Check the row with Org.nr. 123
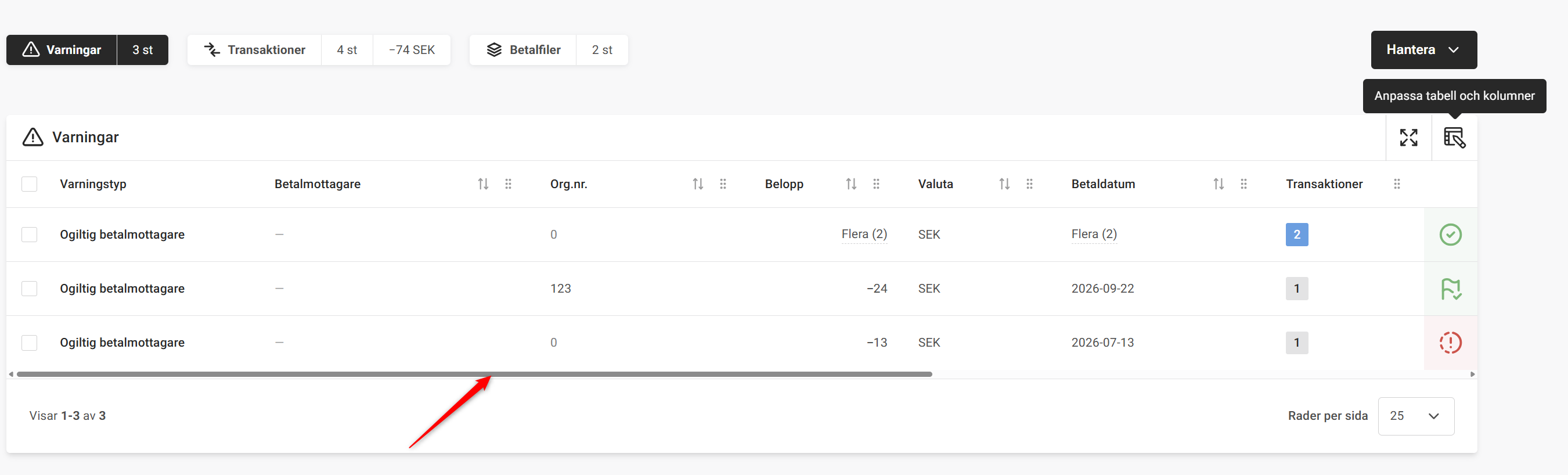The height and width of the screenshot is (475, 1568). click(29, 289)
